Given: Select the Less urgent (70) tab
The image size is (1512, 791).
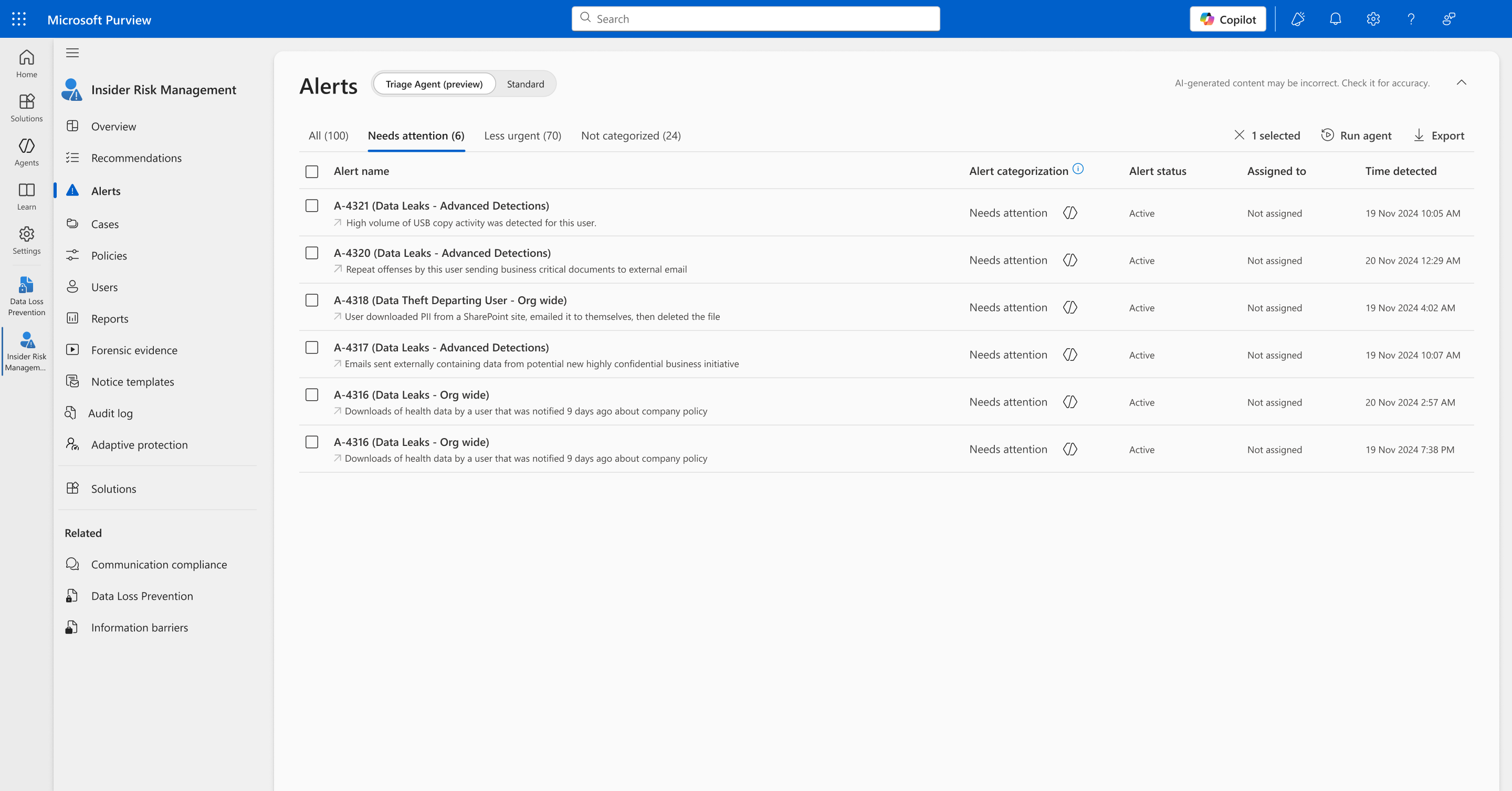Looking at the screenshot, I should [522, 136].
